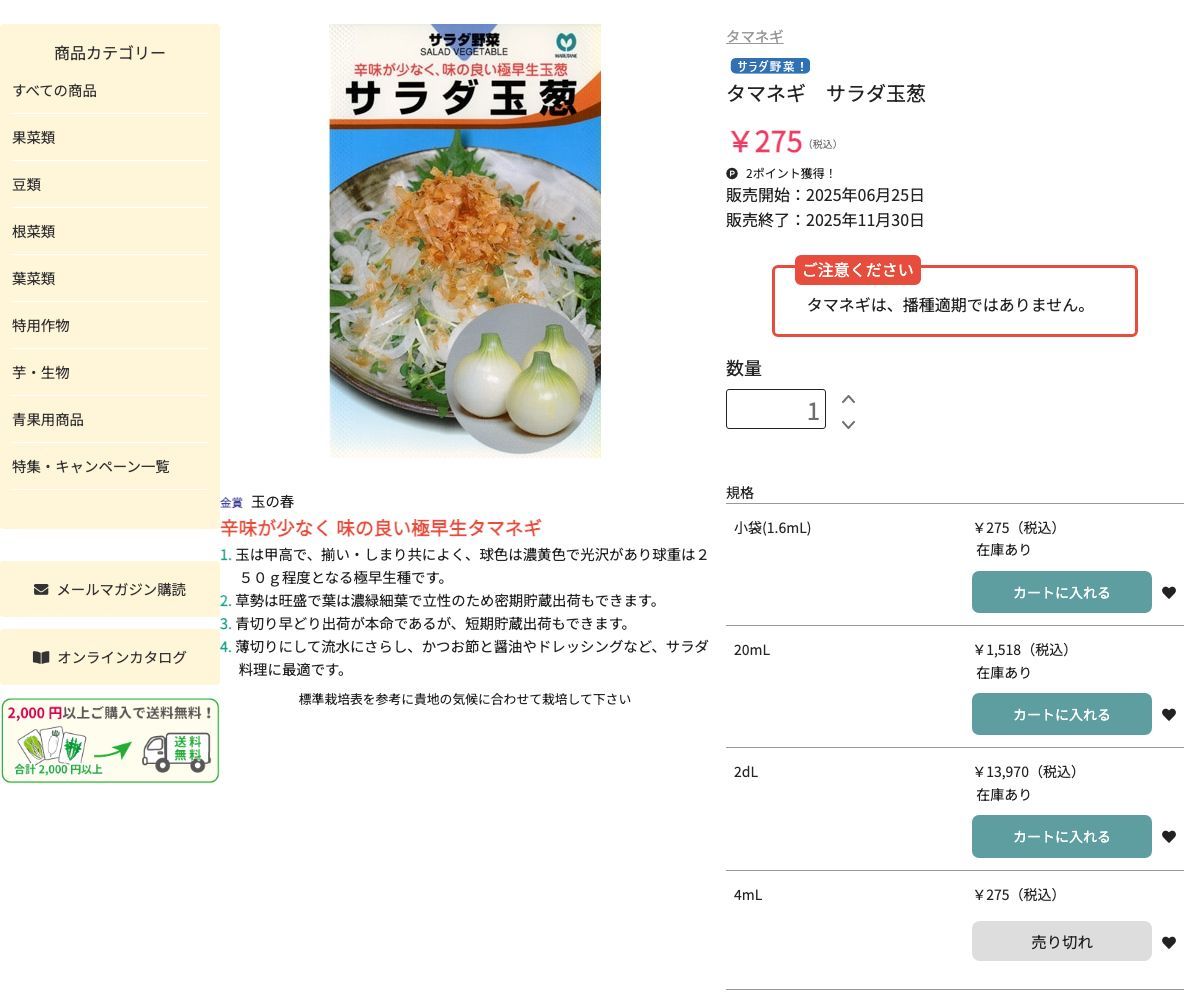Increase quantity with the up chevron

click(x=848, y=397)
